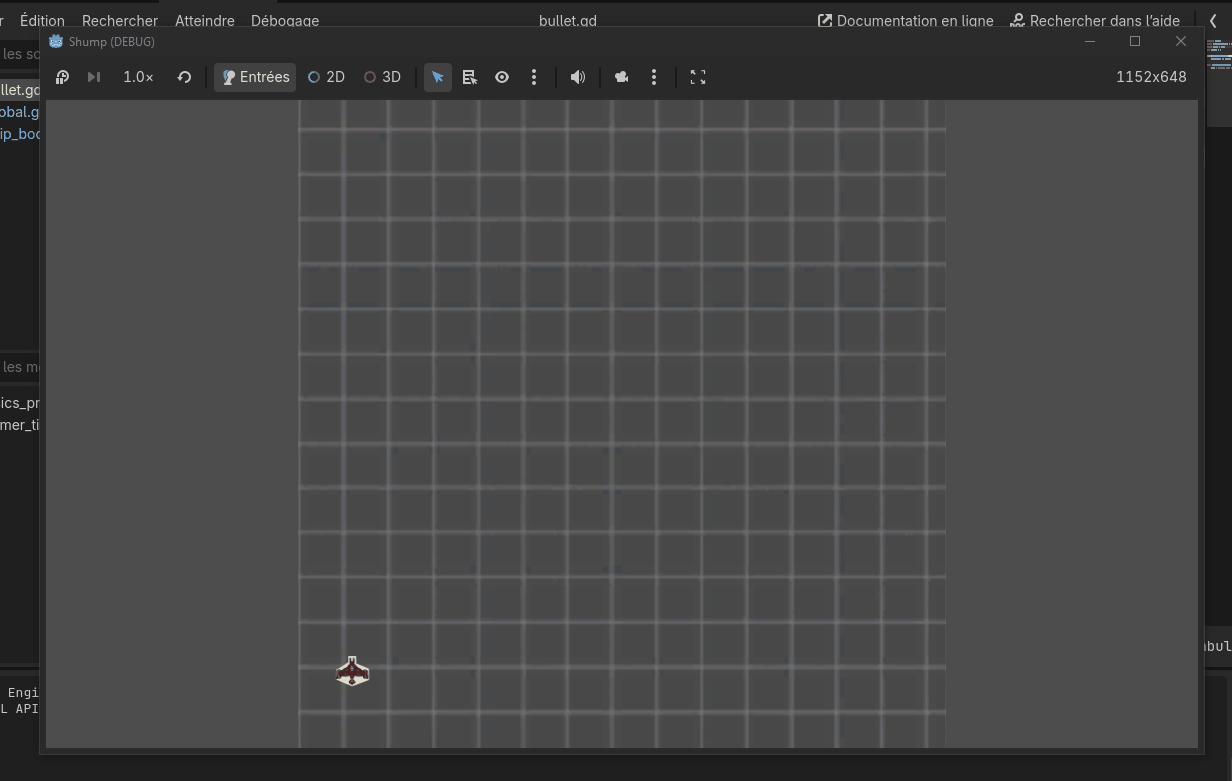
Task: Click the 1152x648 resolution label
Action: point(1151,77)
